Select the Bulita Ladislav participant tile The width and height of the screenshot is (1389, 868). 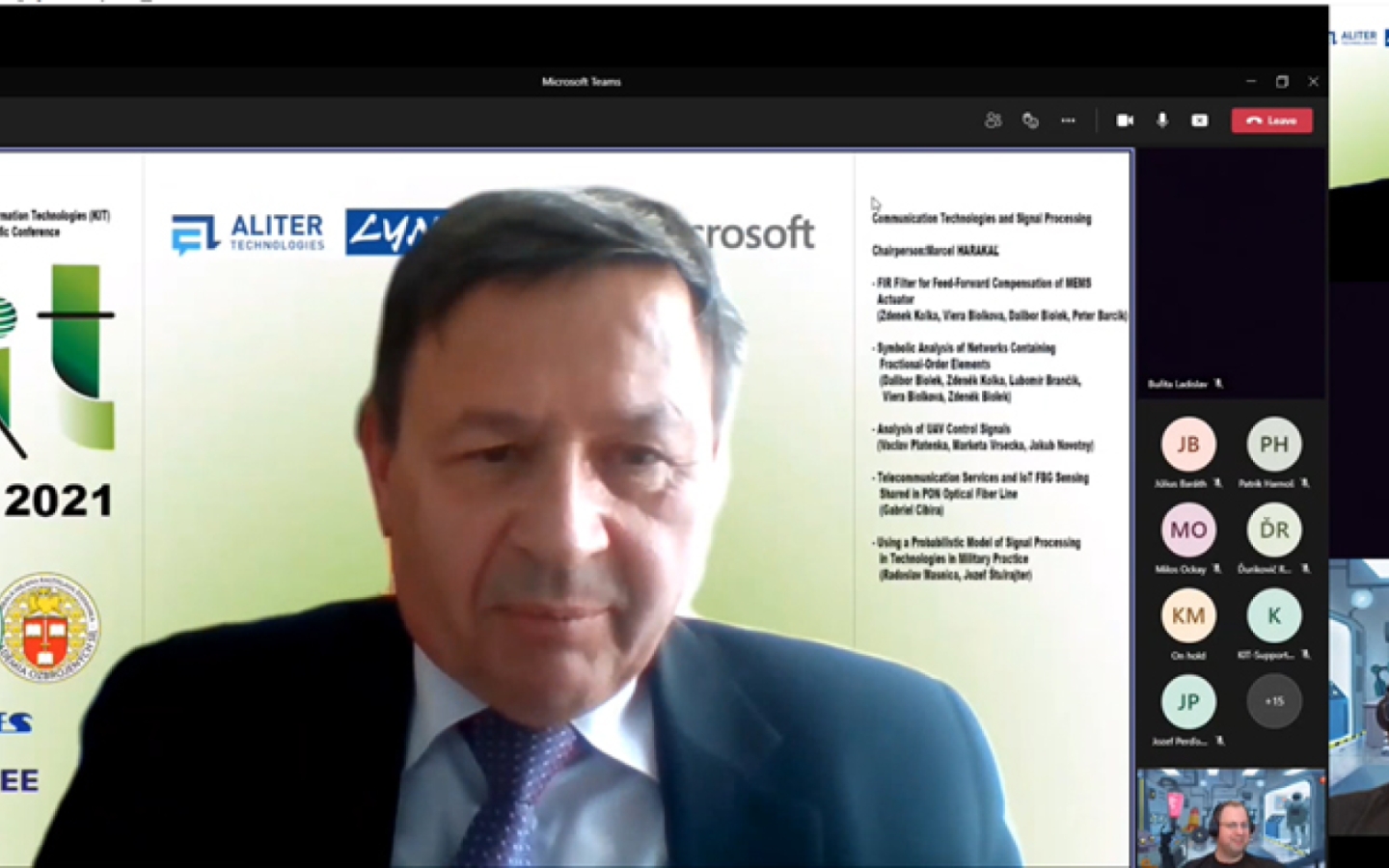click(x=1231, y=272)
